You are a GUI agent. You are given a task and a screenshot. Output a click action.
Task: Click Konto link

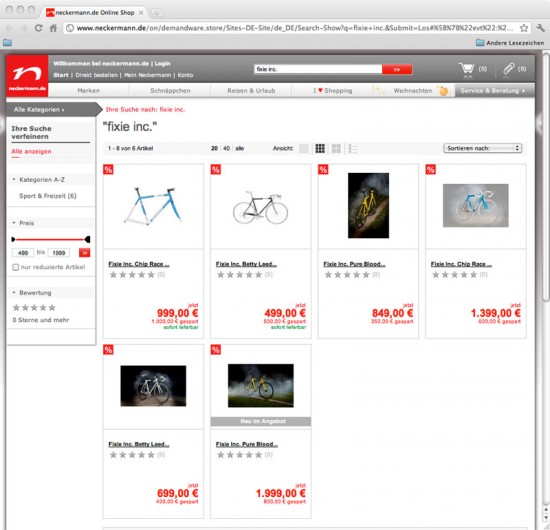click(185, 75)
